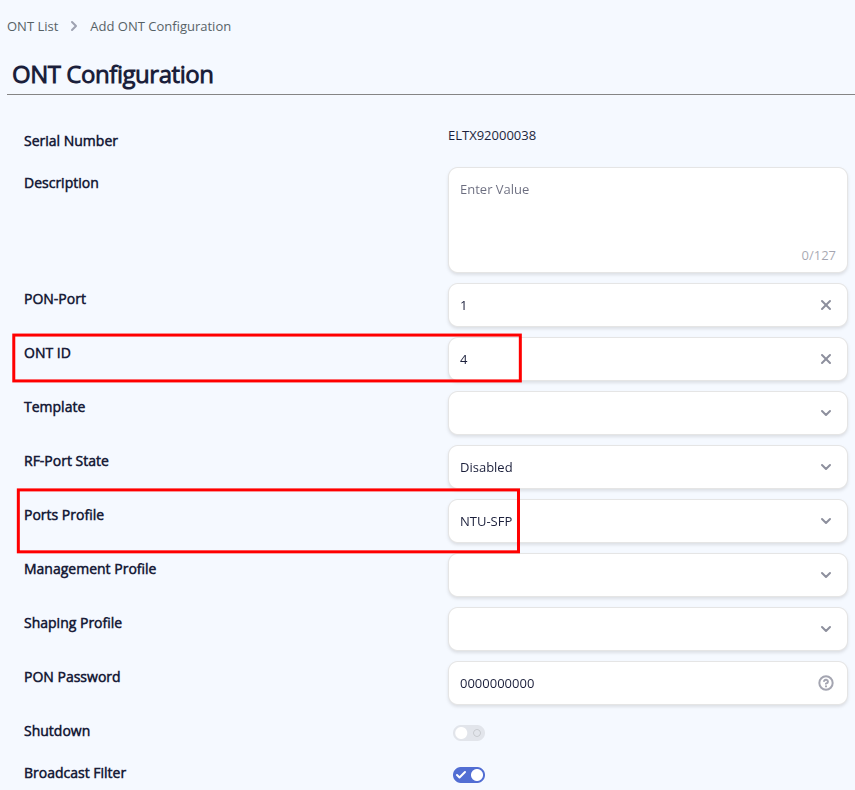Image resolution: width=855 pixels, height=790 pixels.
Task: Toggle the Shutdown switch
Action: click(469, 733)
